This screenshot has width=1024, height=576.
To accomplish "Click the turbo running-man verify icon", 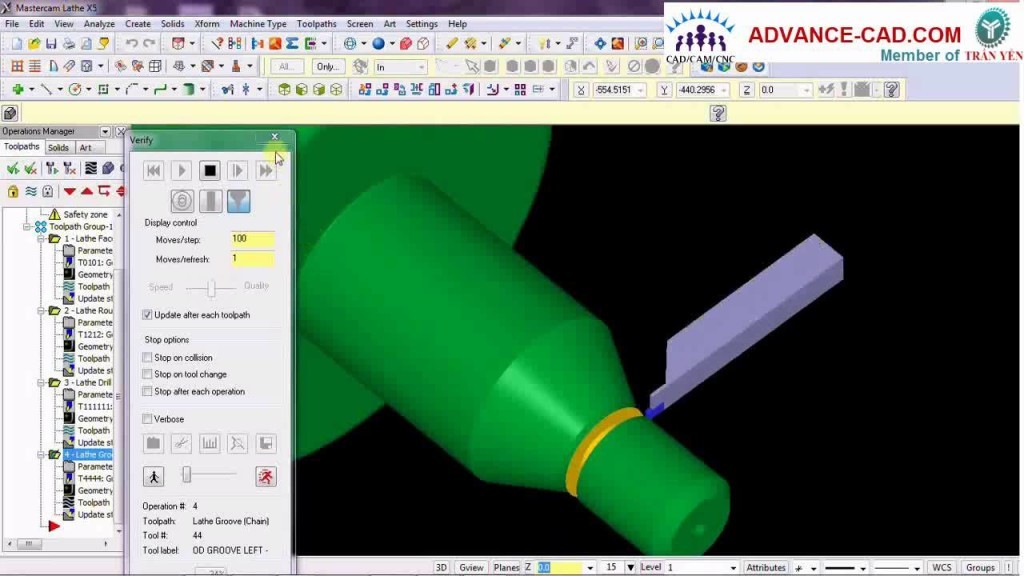I will 265,476.
